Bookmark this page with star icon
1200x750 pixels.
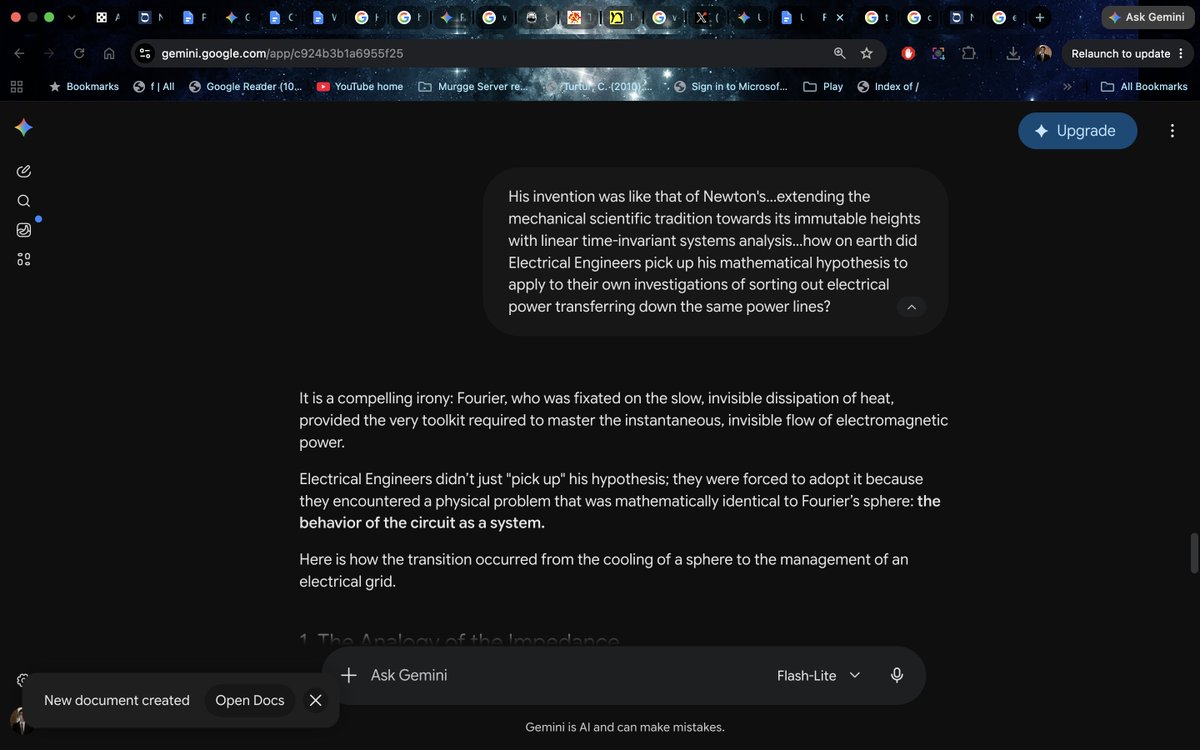(867, 53)
